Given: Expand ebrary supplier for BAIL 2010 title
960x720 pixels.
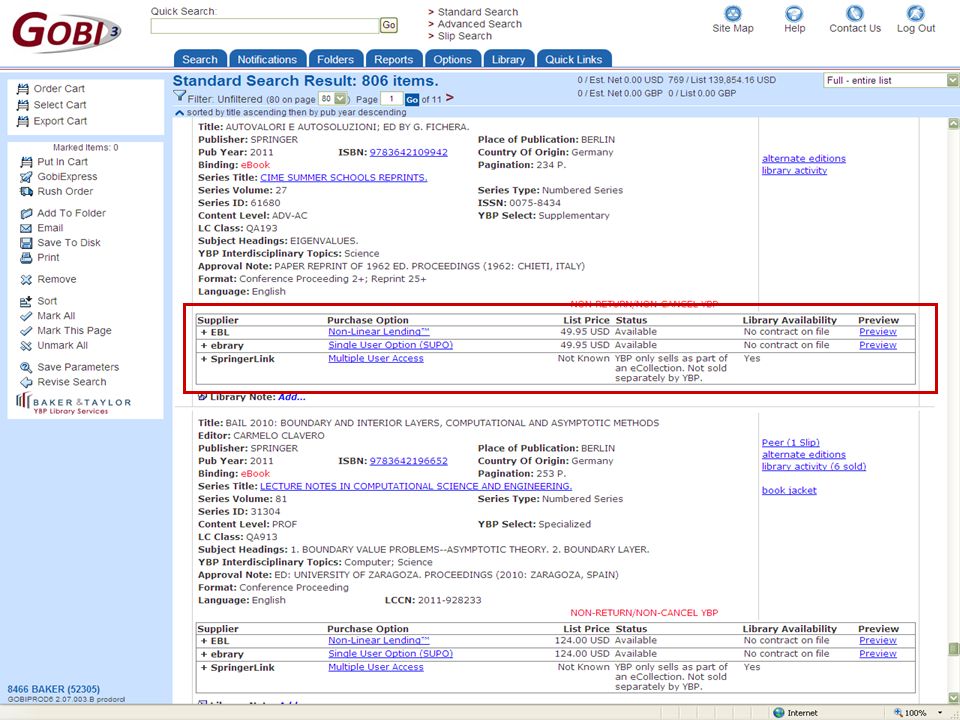Looking at the screenshot, I should tap(204, 654).
